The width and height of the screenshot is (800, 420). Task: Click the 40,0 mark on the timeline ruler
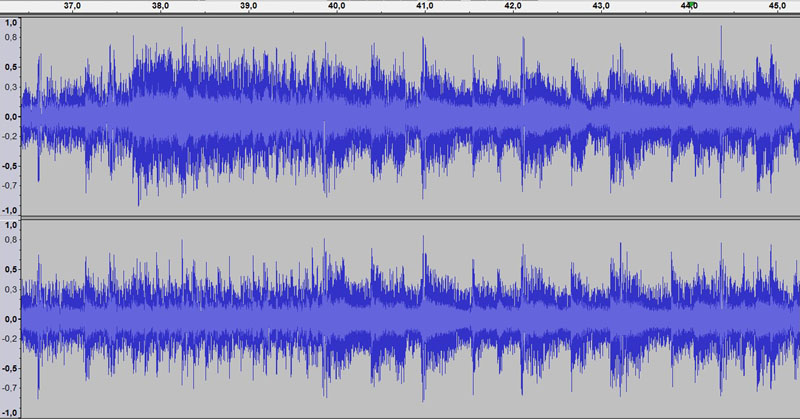[x=336, y=6]
